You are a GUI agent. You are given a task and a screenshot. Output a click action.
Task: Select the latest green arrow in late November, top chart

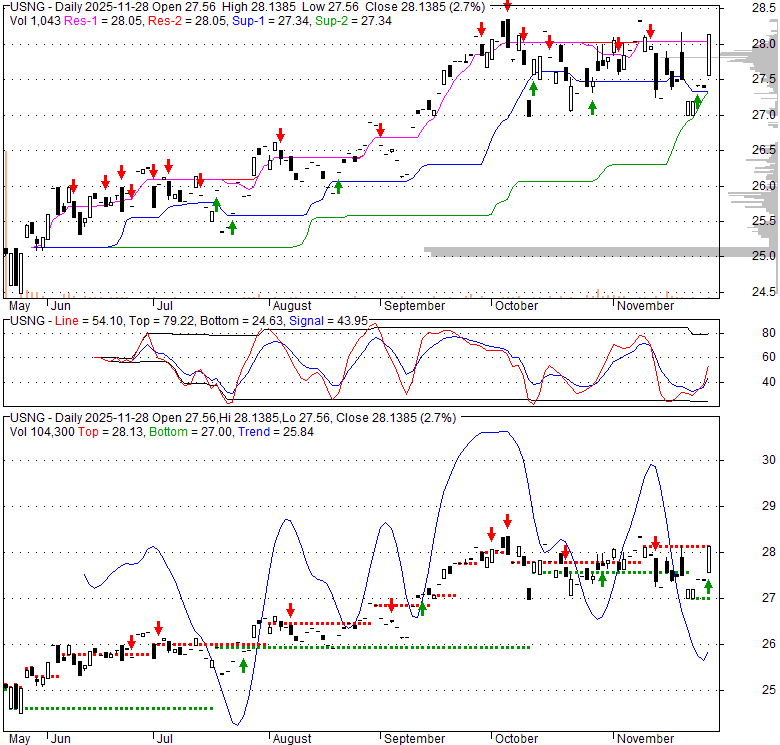coord(697,100)
